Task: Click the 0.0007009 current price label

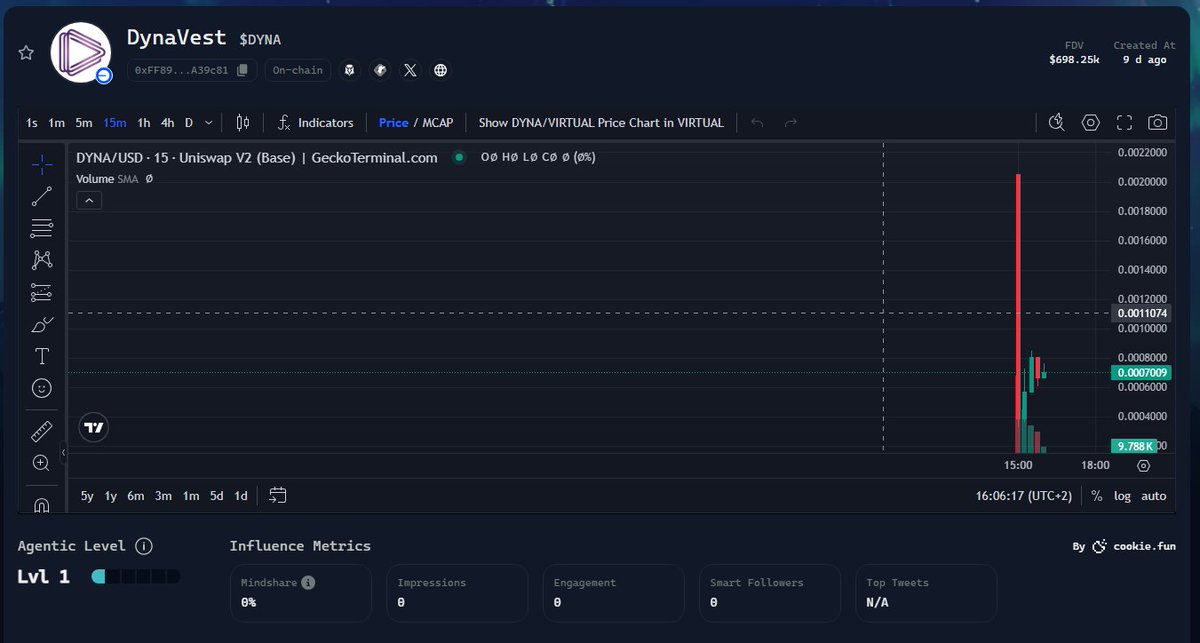Action: (1140, 373)
